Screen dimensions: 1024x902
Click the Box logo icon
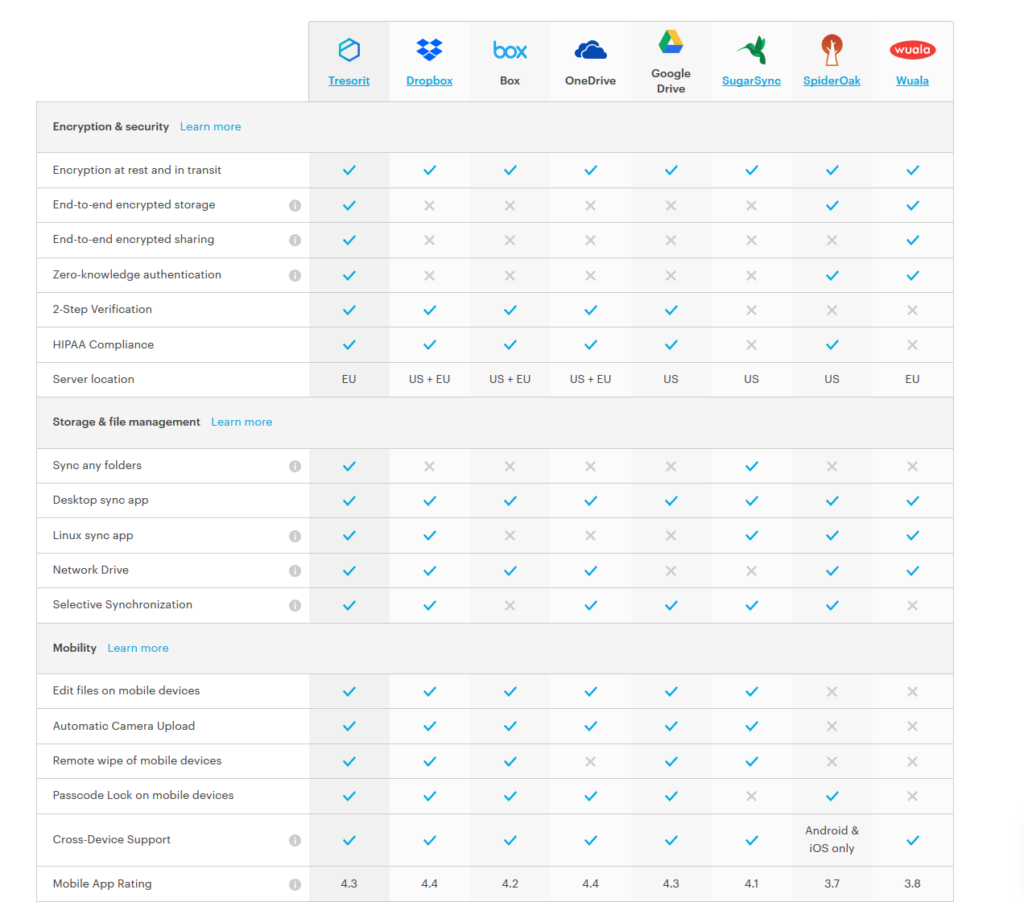510,50
